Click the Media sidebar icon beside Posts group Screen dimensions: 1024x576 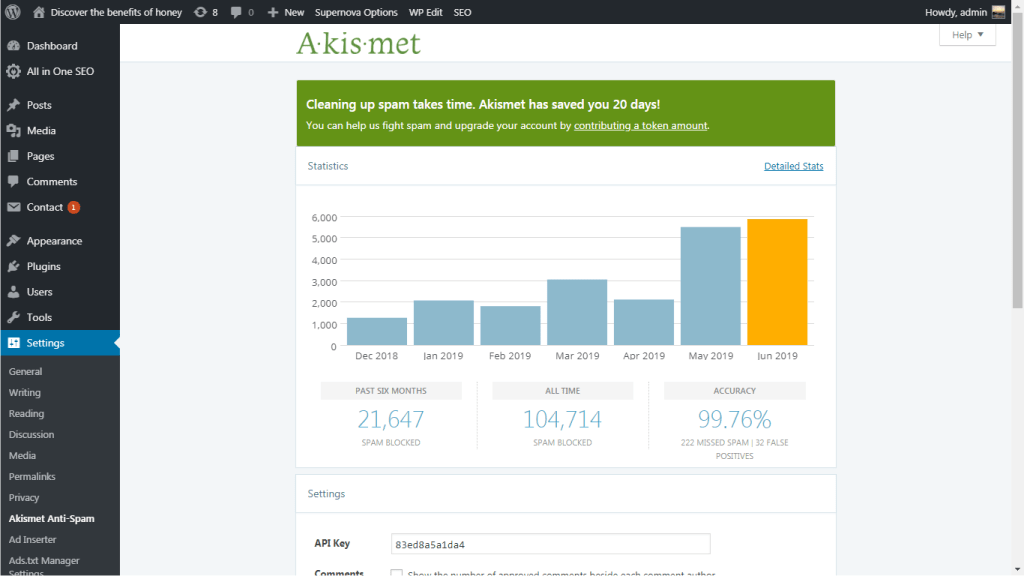[x=13, y=131]
